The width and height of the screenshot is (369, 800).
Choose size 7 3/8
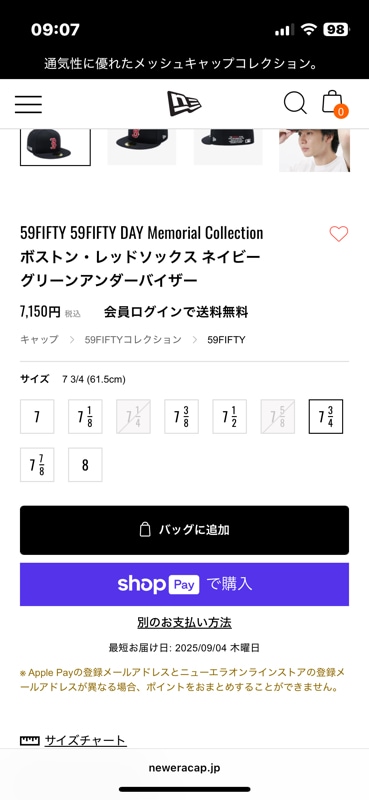(x=181, y=417)
